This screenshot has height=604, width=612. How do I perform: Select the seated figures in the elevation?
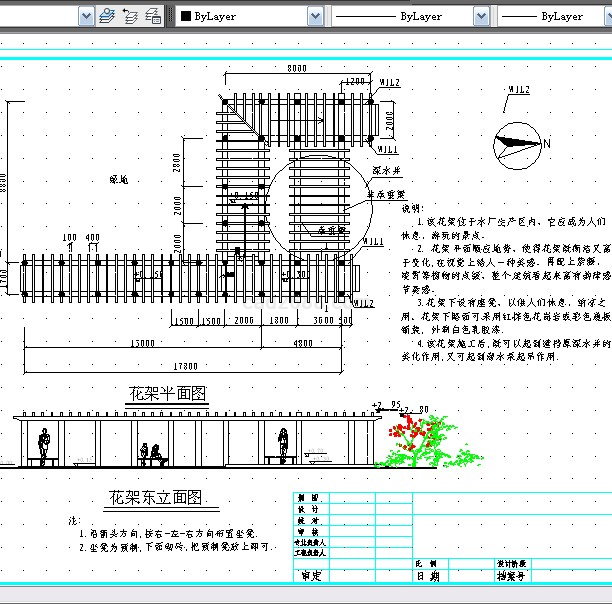(x=151, y=455)
